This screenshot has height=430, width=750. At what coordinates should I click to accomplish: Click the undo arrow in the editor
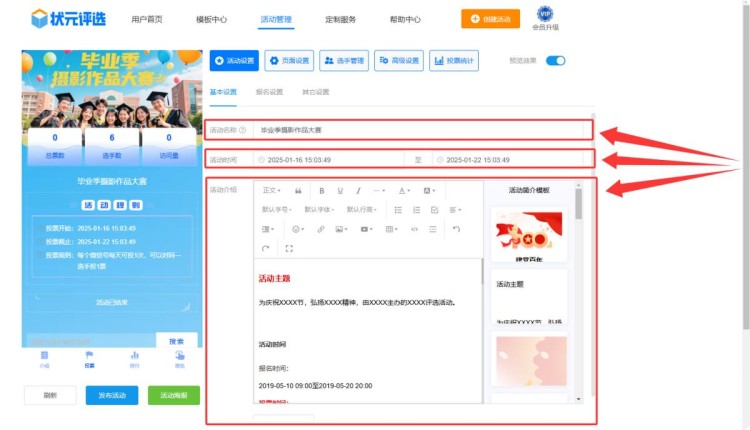(456, 229)
